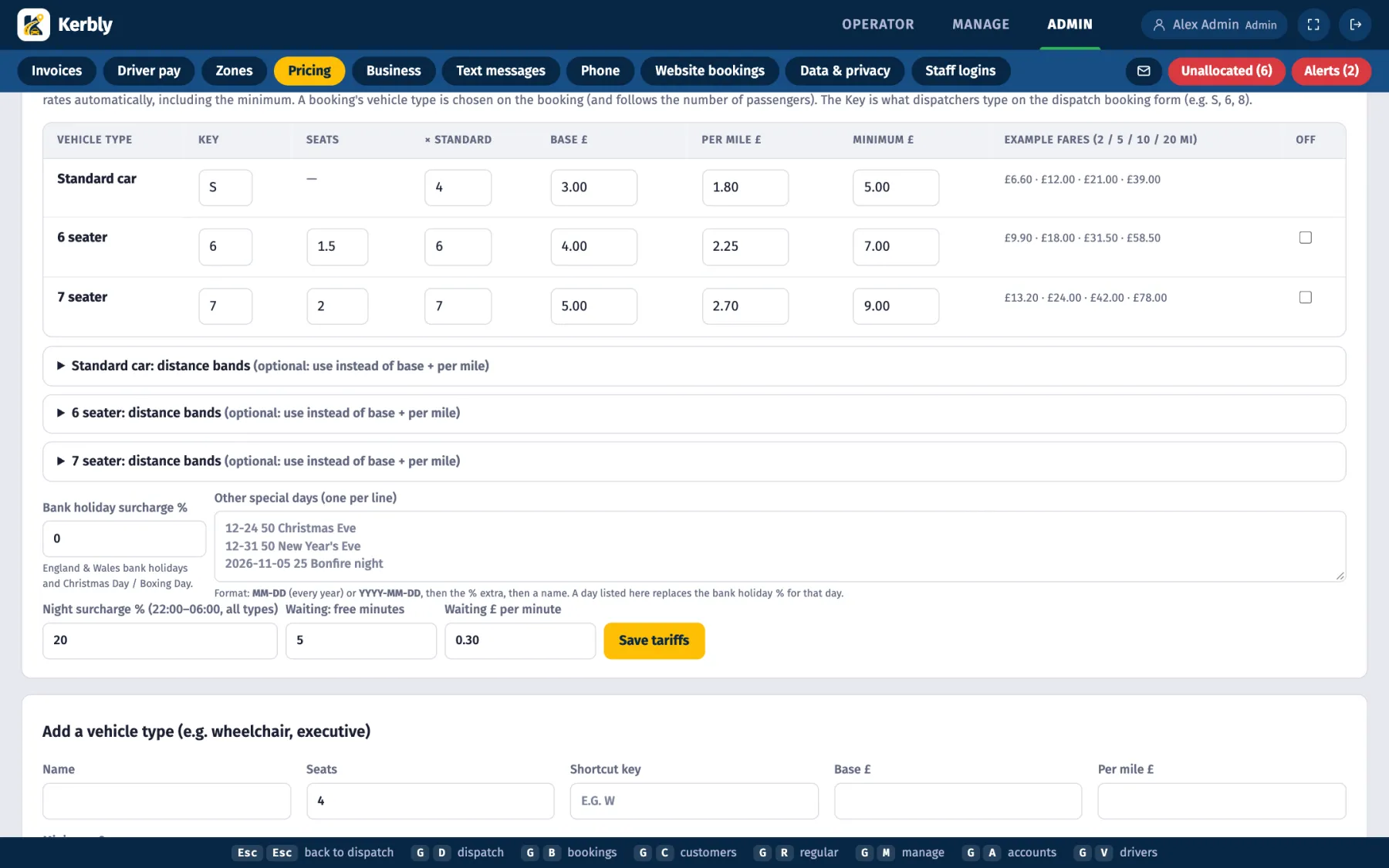Image resolution: width=1389 pixels, height=868 pixels.
Task: Edit the Standard car key field
Action: (225, 187)
